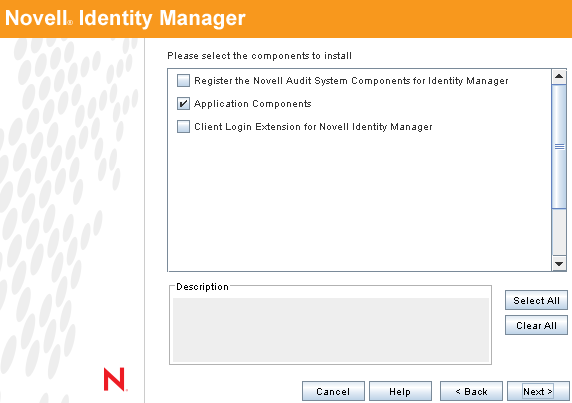Screen dimensions: 572x403
Task: Click the Clear All button
Action: (x=536, y=325)
